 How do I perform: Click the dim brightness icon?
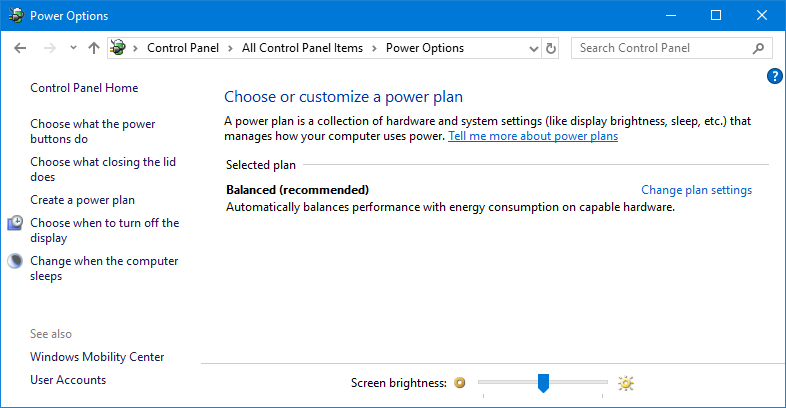pyautogui.click(x=460, y=383)
